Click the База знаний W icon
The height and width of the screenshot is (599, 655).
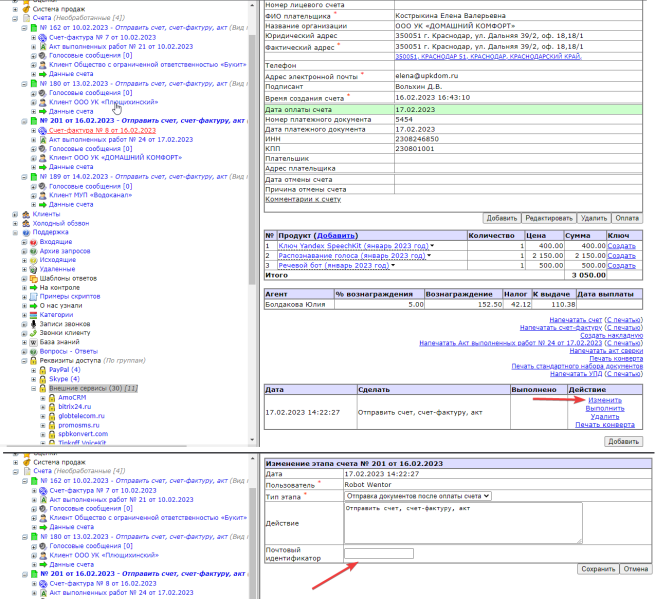pos(33,342)
